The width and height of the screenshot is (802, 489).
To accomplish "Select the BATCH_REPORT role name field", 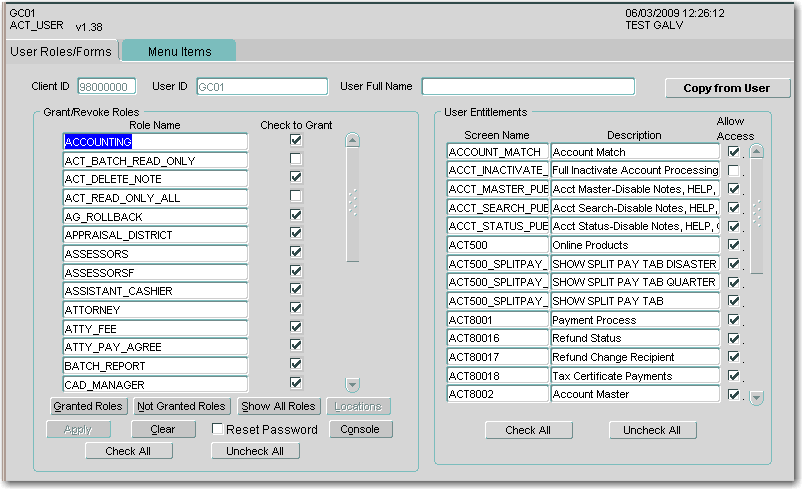I will 155,366.
